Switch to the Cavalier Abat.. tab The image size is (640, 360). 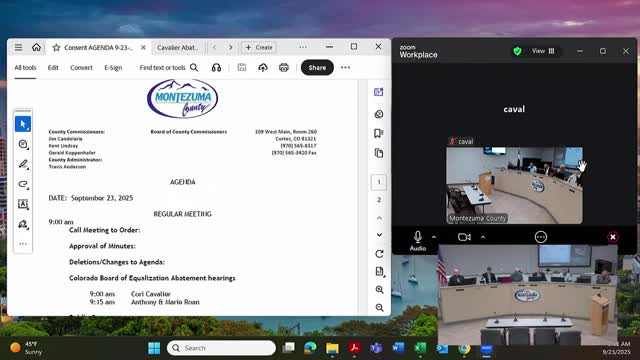tap(178, 48)
